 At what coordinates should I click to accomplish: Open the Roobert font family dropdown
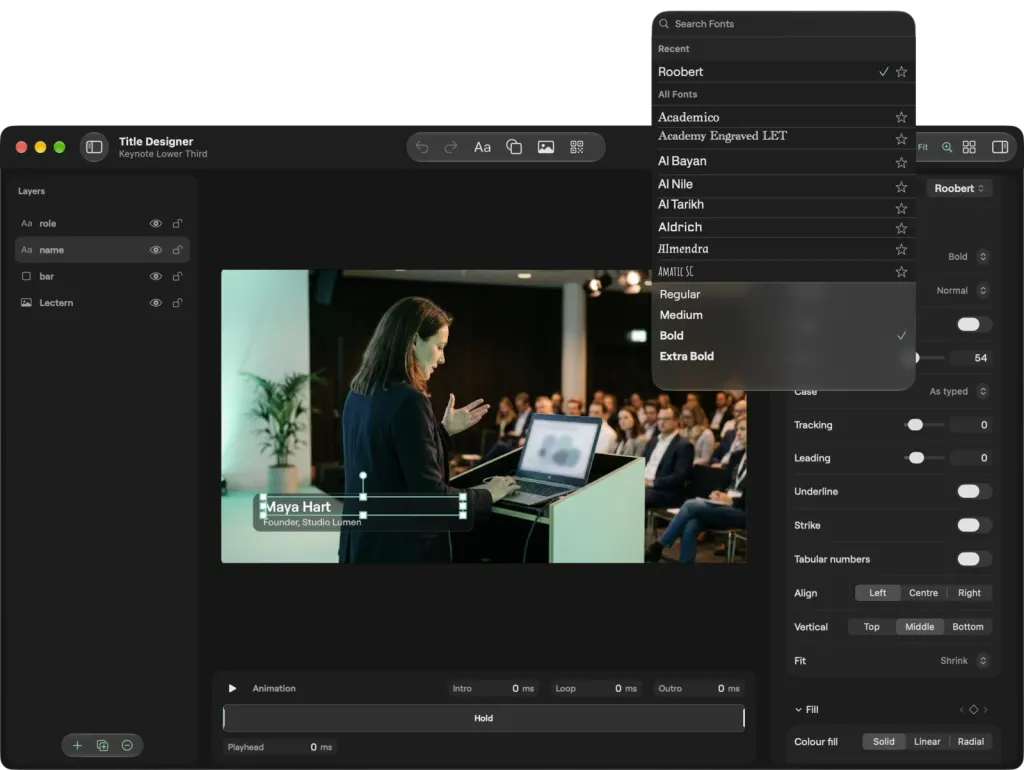click(958, 188)
